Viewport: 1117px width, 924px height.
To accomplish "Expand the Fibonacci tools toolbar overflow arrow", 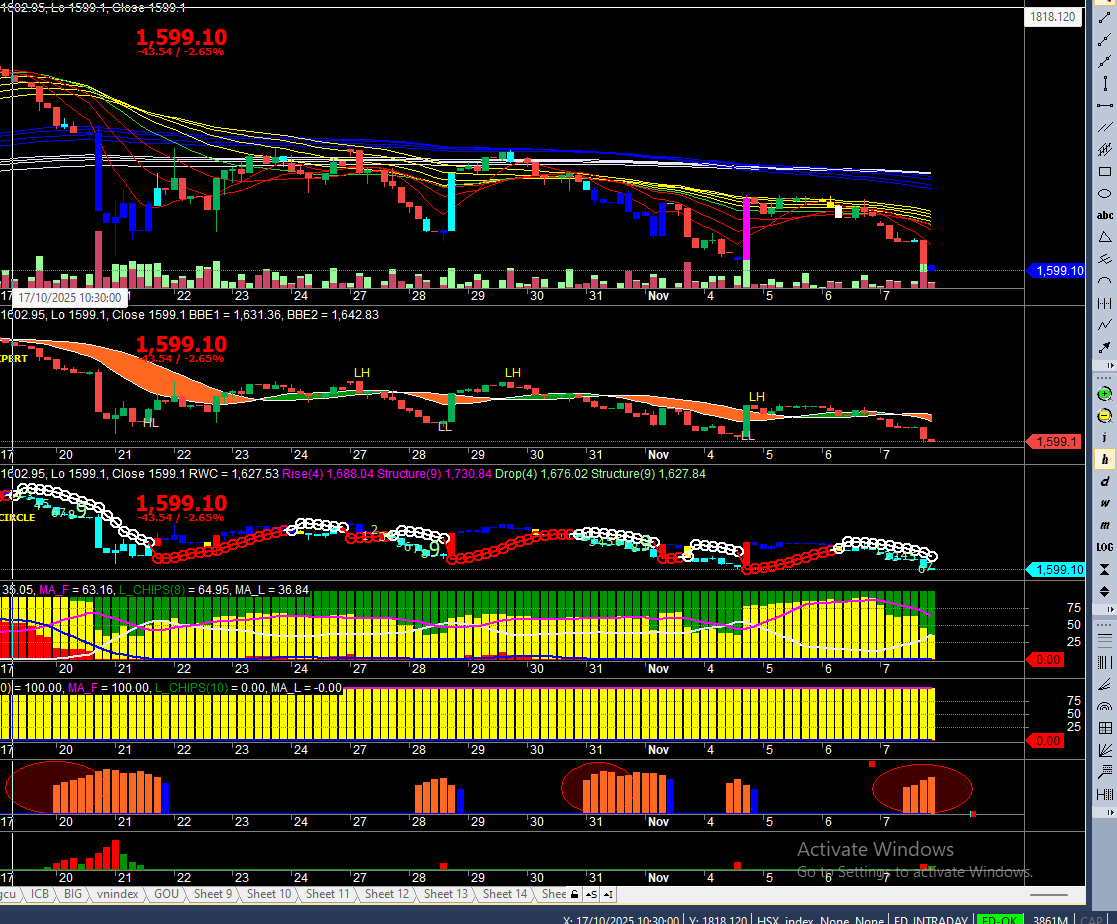I will [1111, 812].
